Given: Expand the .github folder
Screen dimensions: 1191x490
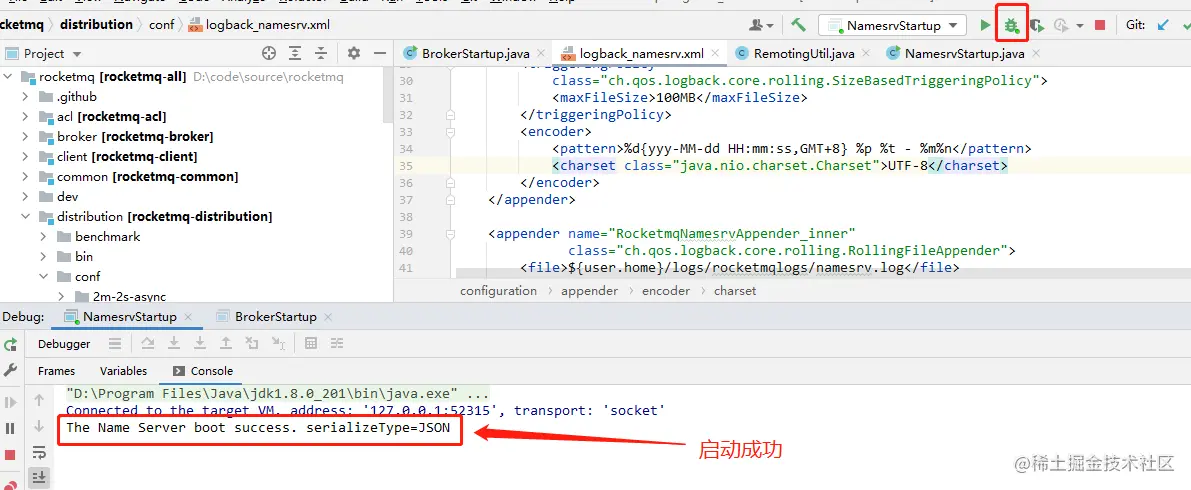Looking at the screenshot, I should [x=26, y=96].
